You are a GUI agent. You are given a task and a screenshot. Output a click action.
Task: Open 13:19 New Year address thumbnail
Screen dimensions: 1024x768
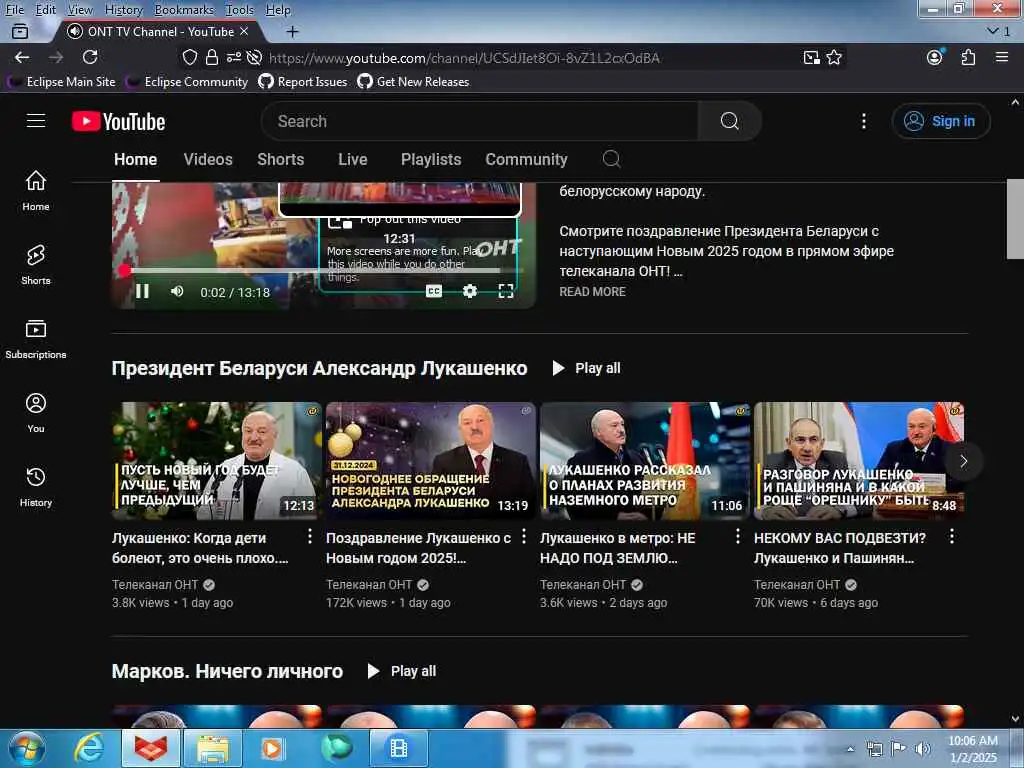tap(430, 461)
